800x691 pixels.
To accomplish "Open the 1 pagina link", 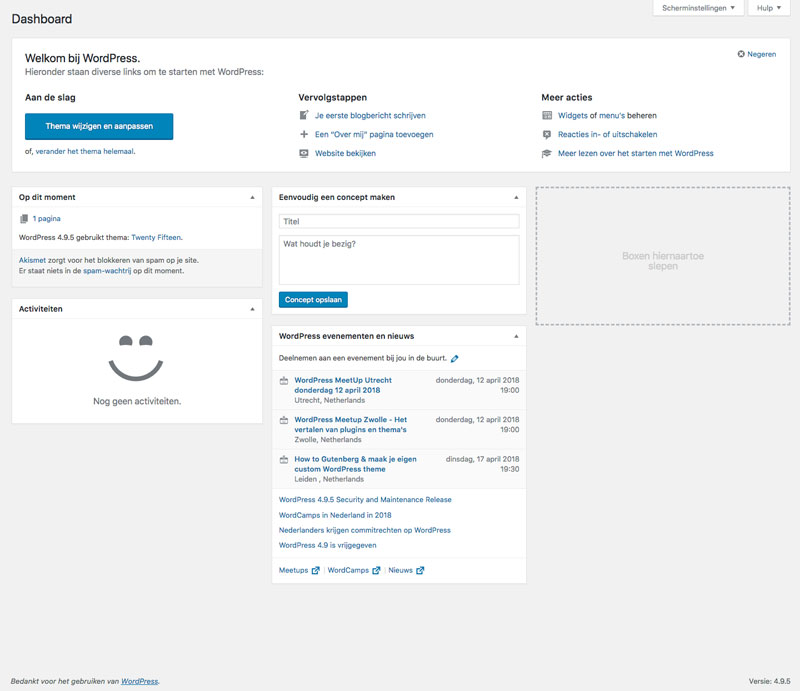I will [46, 218].
